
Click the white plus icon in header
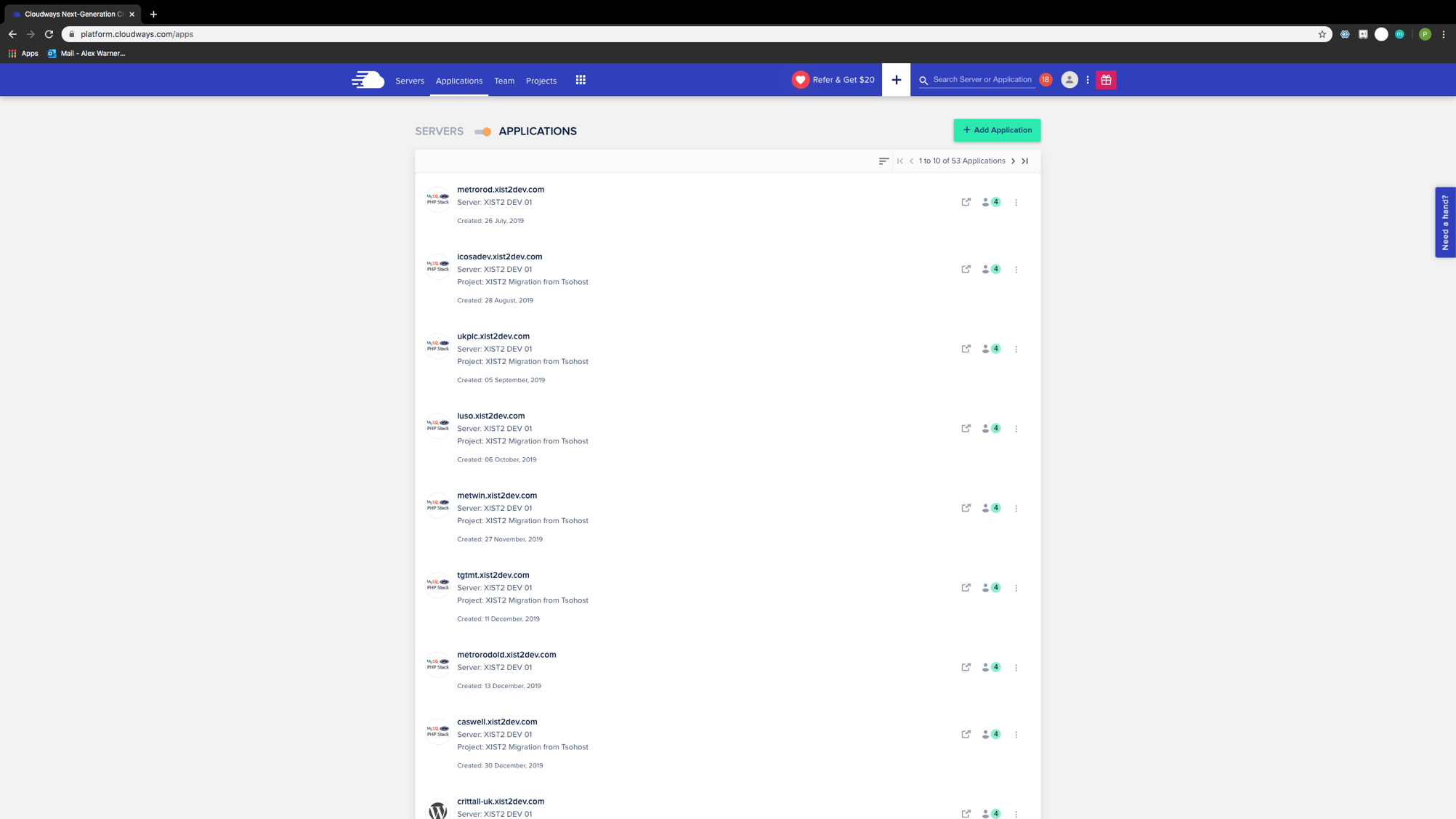click(896, 80)
